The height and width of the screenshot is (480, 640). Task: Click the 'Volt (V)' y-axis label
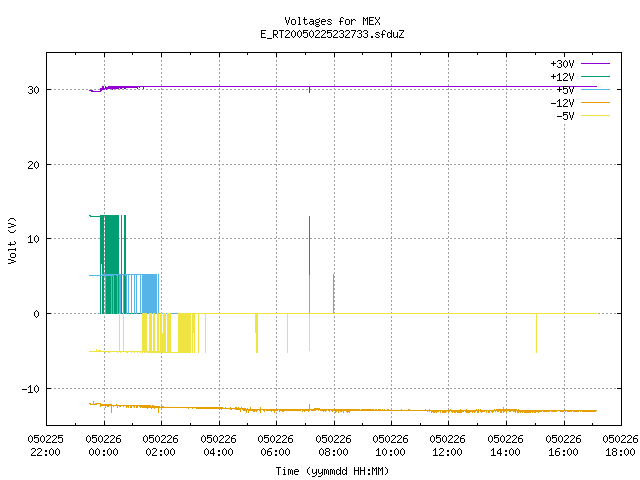tap(12, 240)
